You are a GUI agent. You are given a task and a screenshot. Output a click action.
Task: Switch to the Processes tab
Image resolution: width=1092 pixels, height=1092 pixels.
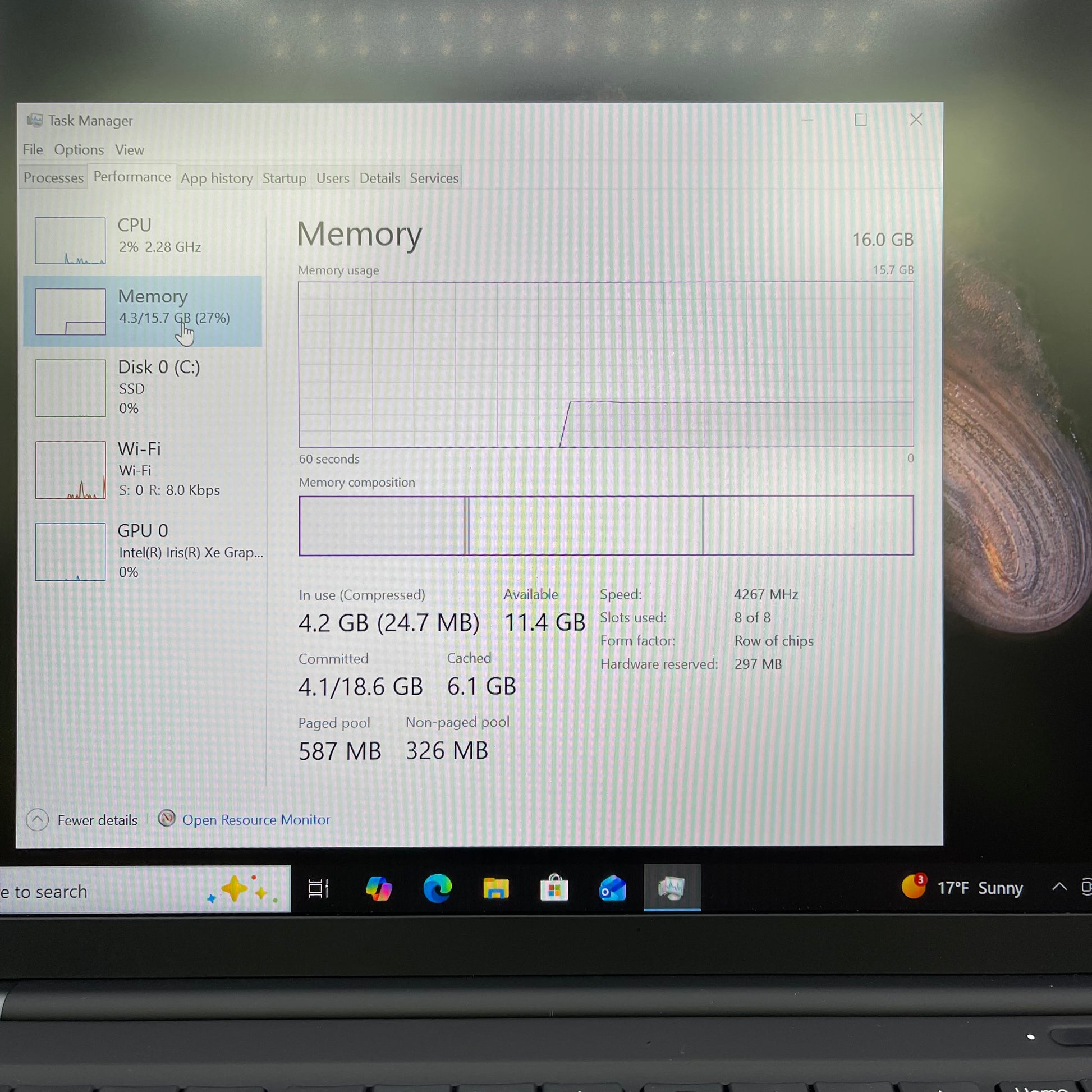tap(53, 178)
